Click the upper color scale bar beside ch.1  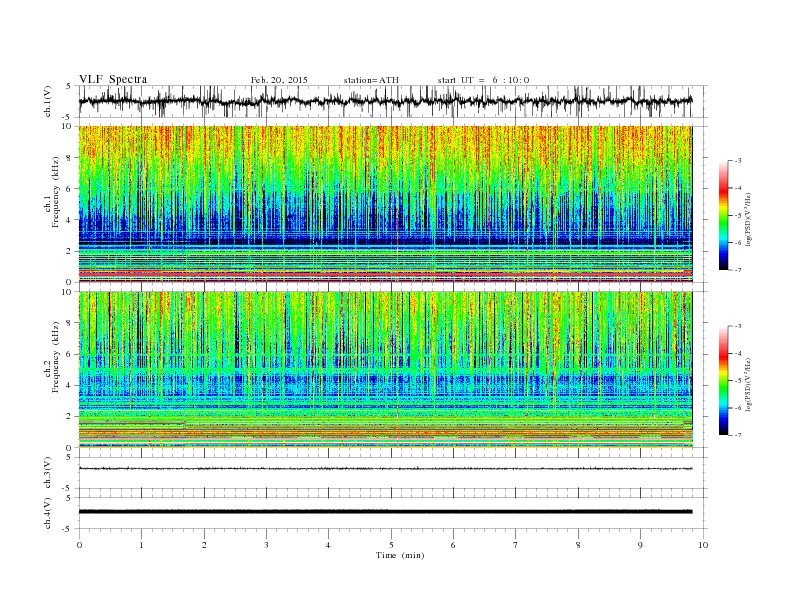[x=723, y=215]
